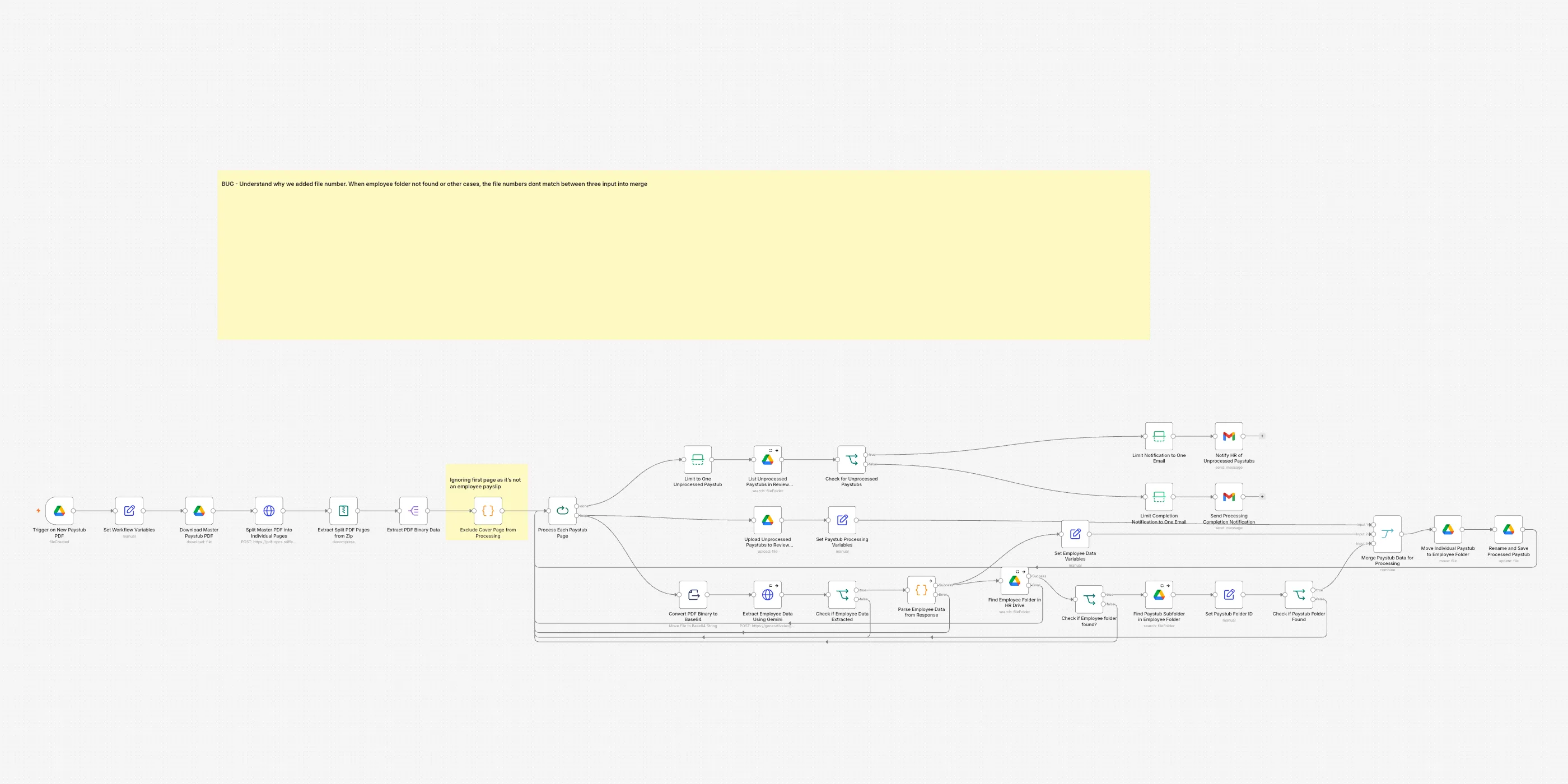Click Check if Employee folder found node
This screenshot has width=1568, height=784.
tap(1089, 600)
